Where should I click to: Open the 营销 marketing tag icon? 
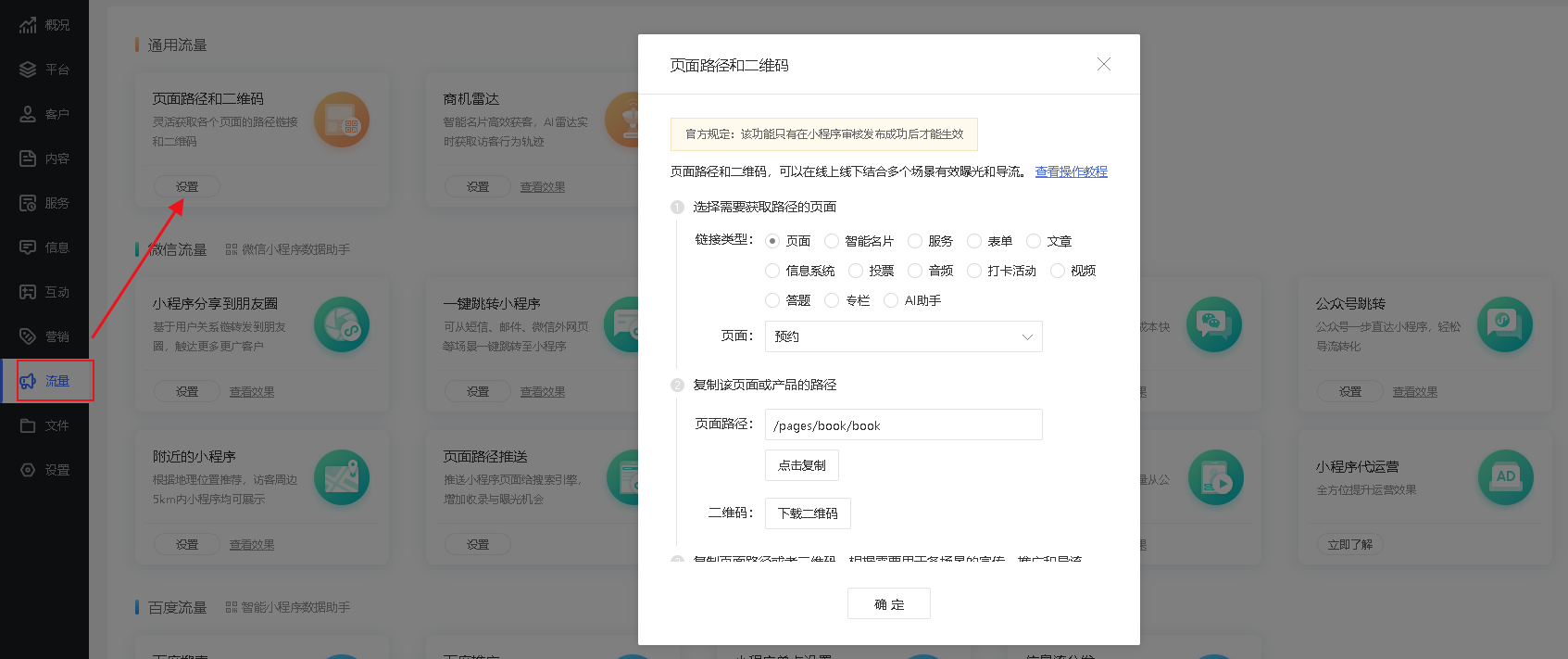pyautogui.click(x=28, y=336)
